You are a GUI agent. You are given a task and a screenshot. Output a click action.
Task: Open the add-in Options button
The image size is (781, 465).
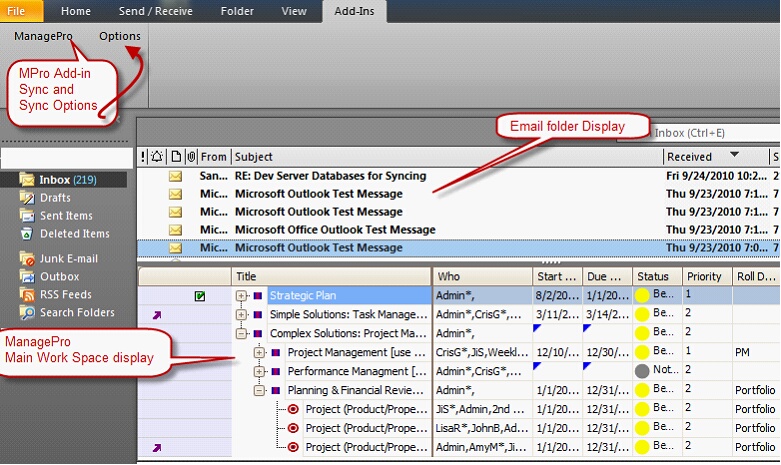click(120, 36)
